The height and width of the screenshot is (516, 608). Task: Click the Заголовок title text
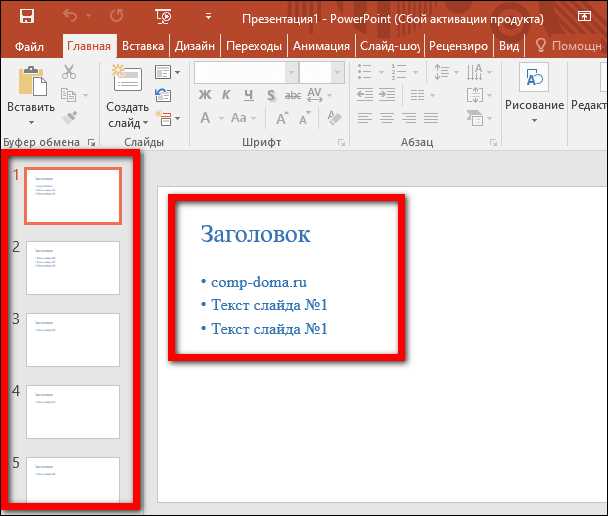tap(256, 234)
